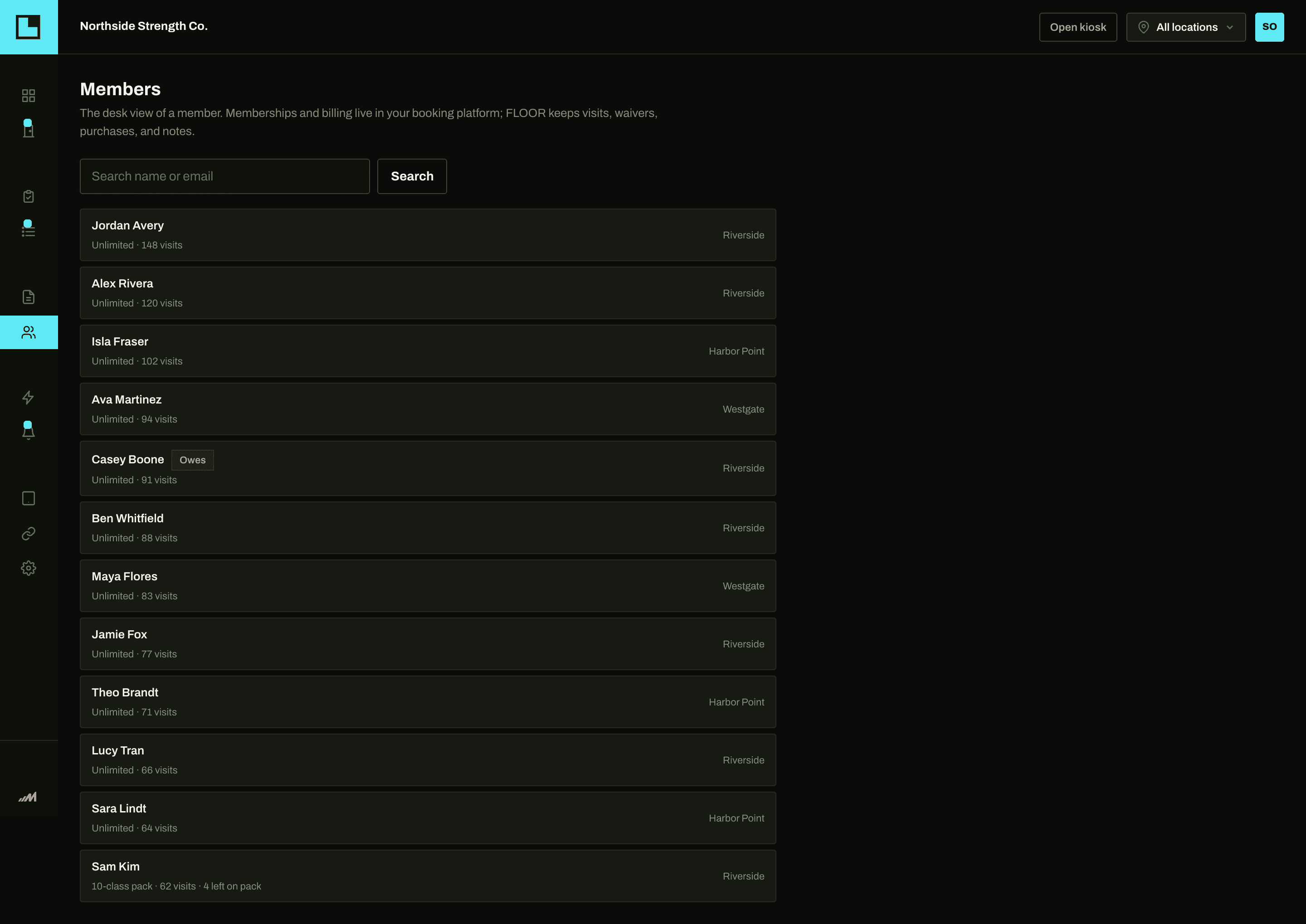Expand the All locations dropdown
Image resolution: width=1306 pixels, height=924 pixels.
[x=1186, y=27]
